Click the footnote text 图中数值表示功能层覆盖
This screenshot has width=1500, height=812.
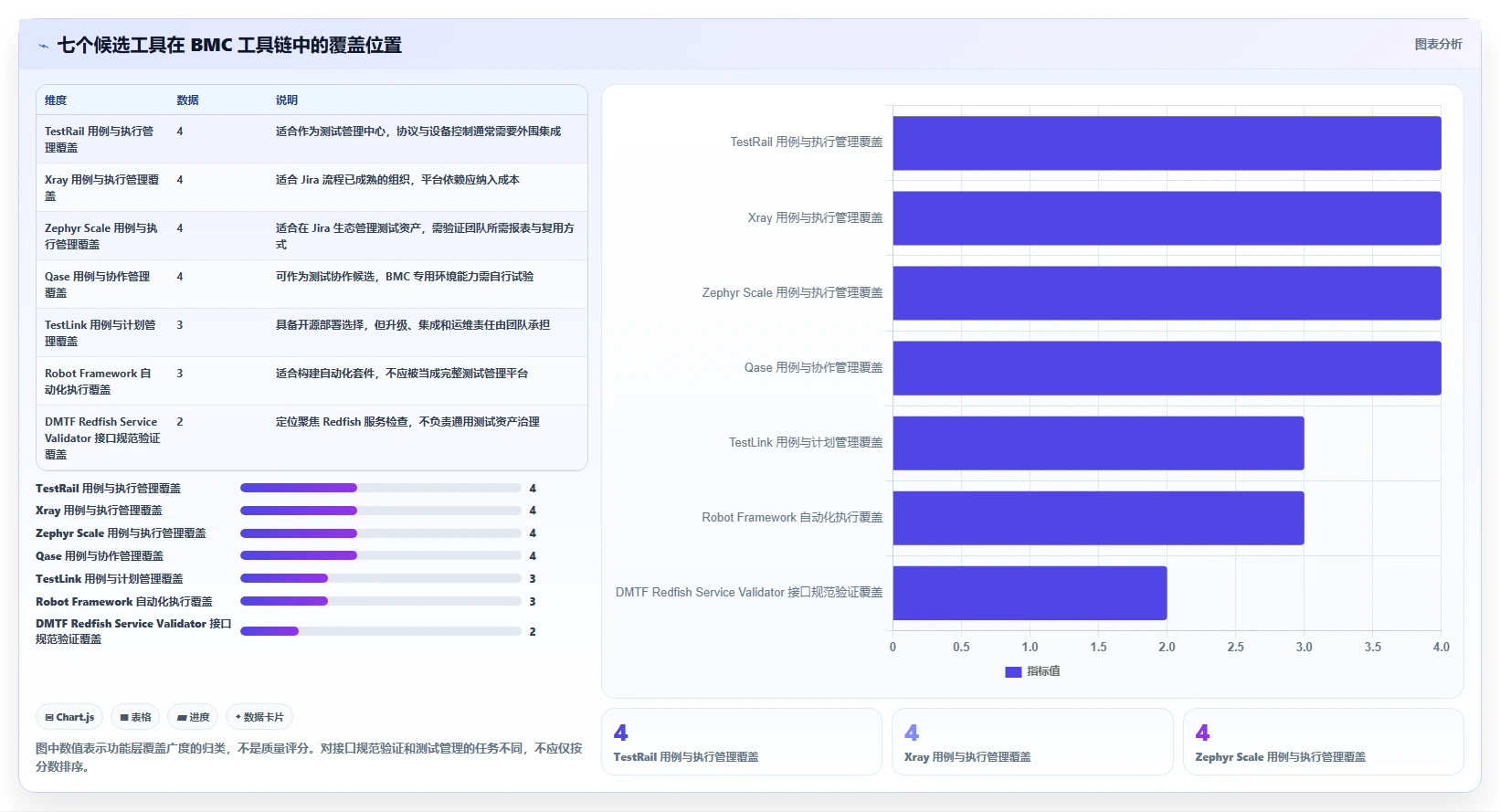pos(309,757)
